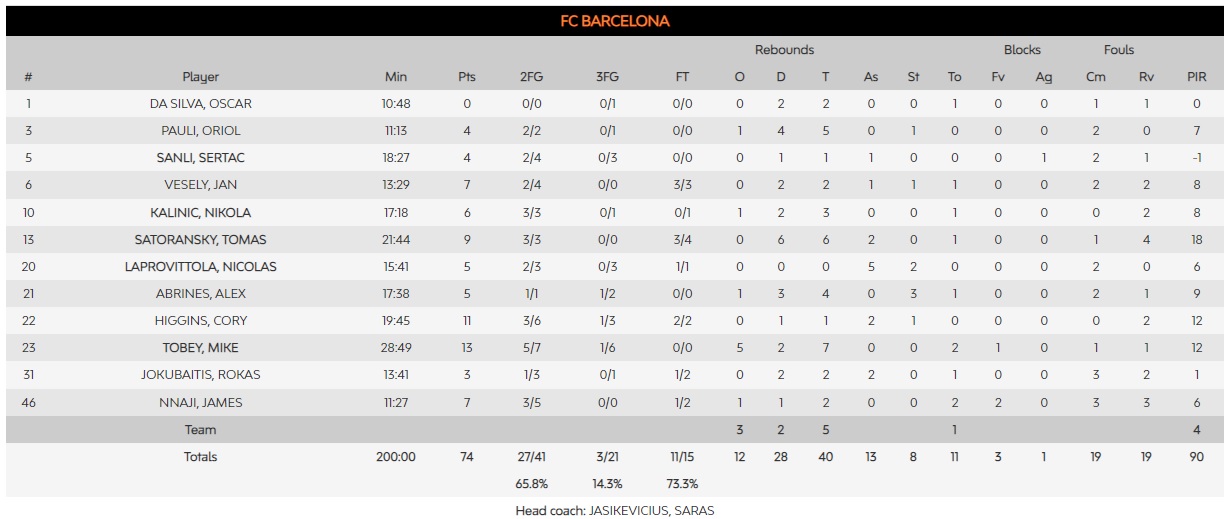Click player name PAULI, ORIOL
The image size is (1227, 519).
click(x=200, y=131)
